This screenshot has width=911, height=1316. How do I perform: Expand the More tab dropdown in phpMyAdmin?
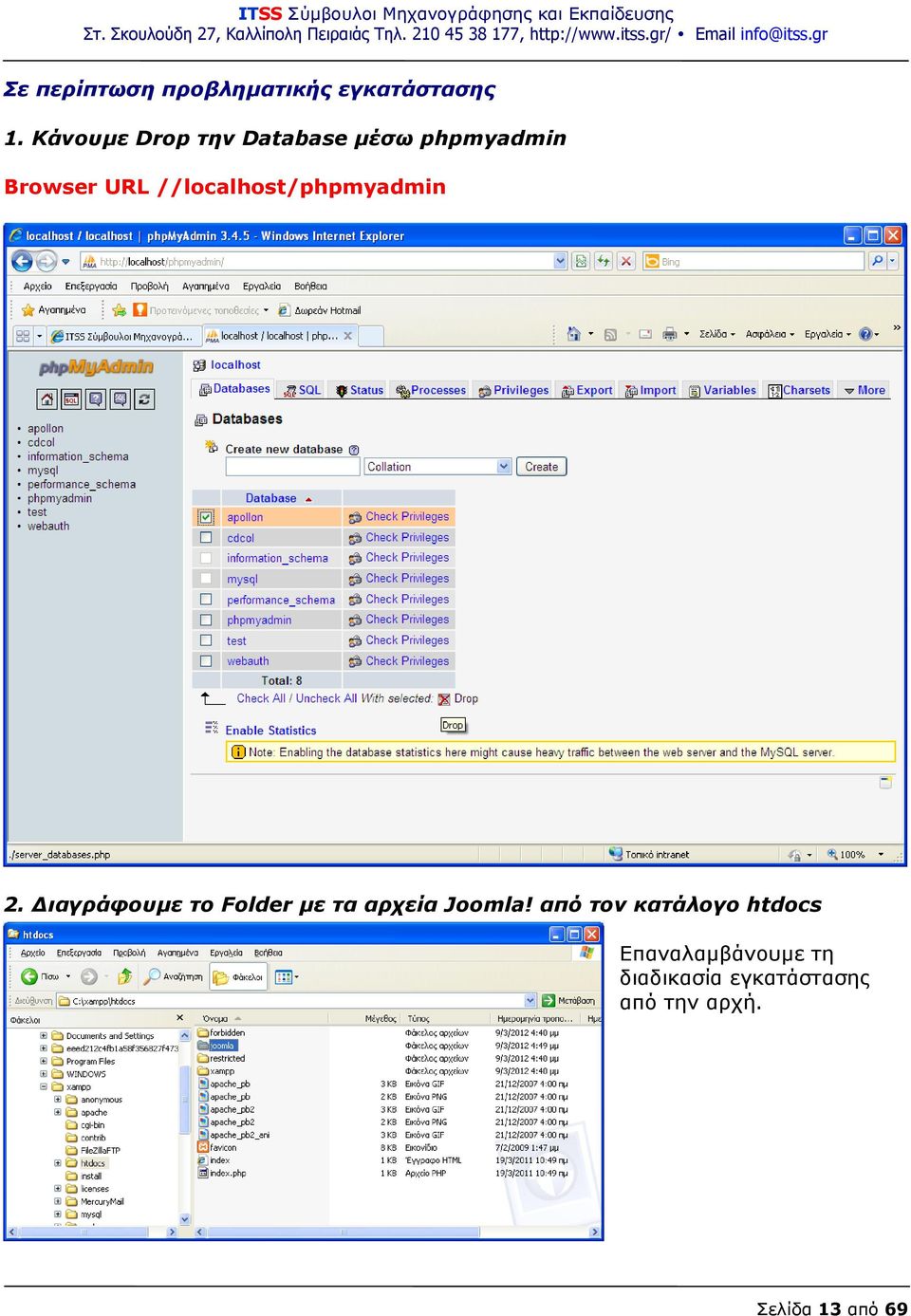coord(865,390)
